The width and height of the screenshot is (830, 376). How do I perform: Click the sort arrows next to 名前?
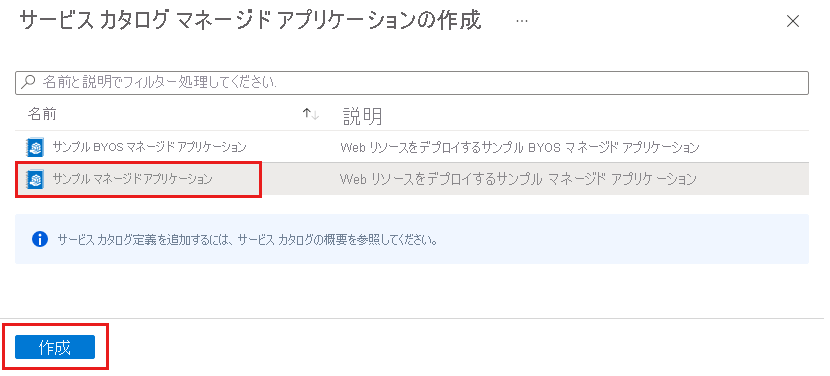pyautogui.click(x=311, y=114)
